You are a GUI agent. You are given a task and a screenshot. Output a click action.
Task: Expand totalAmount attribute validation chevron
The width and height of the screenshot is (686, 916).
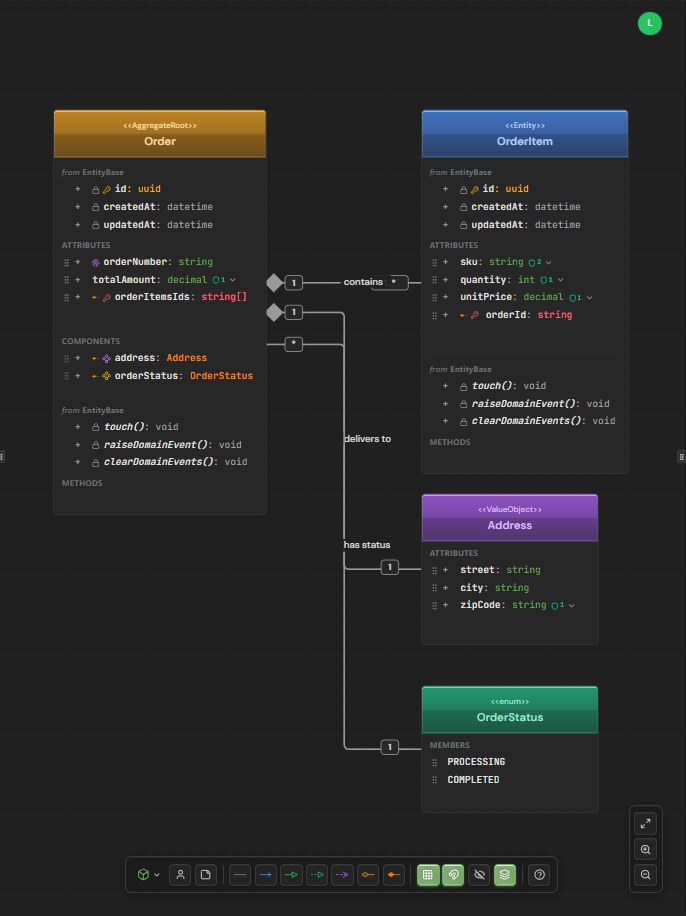tap(232, 280)
